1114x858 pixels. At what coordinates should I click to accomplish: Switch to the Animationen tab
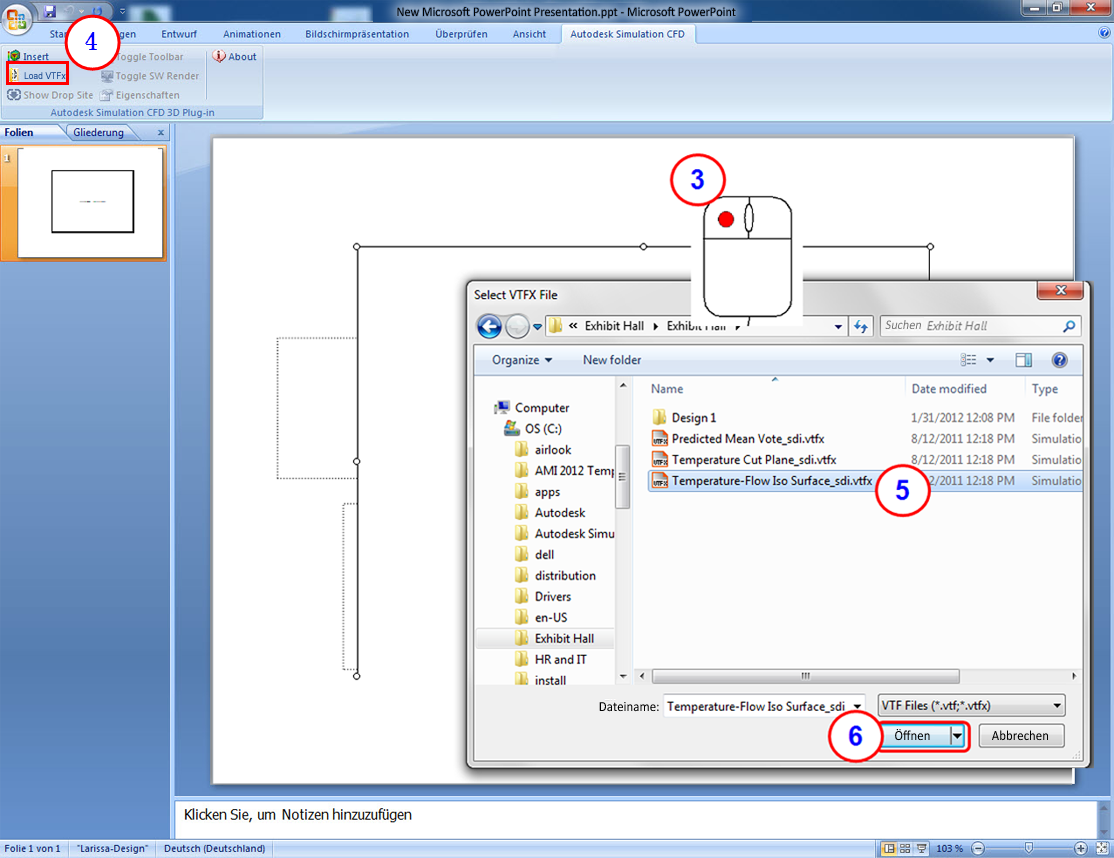click(x=252, y=33)
